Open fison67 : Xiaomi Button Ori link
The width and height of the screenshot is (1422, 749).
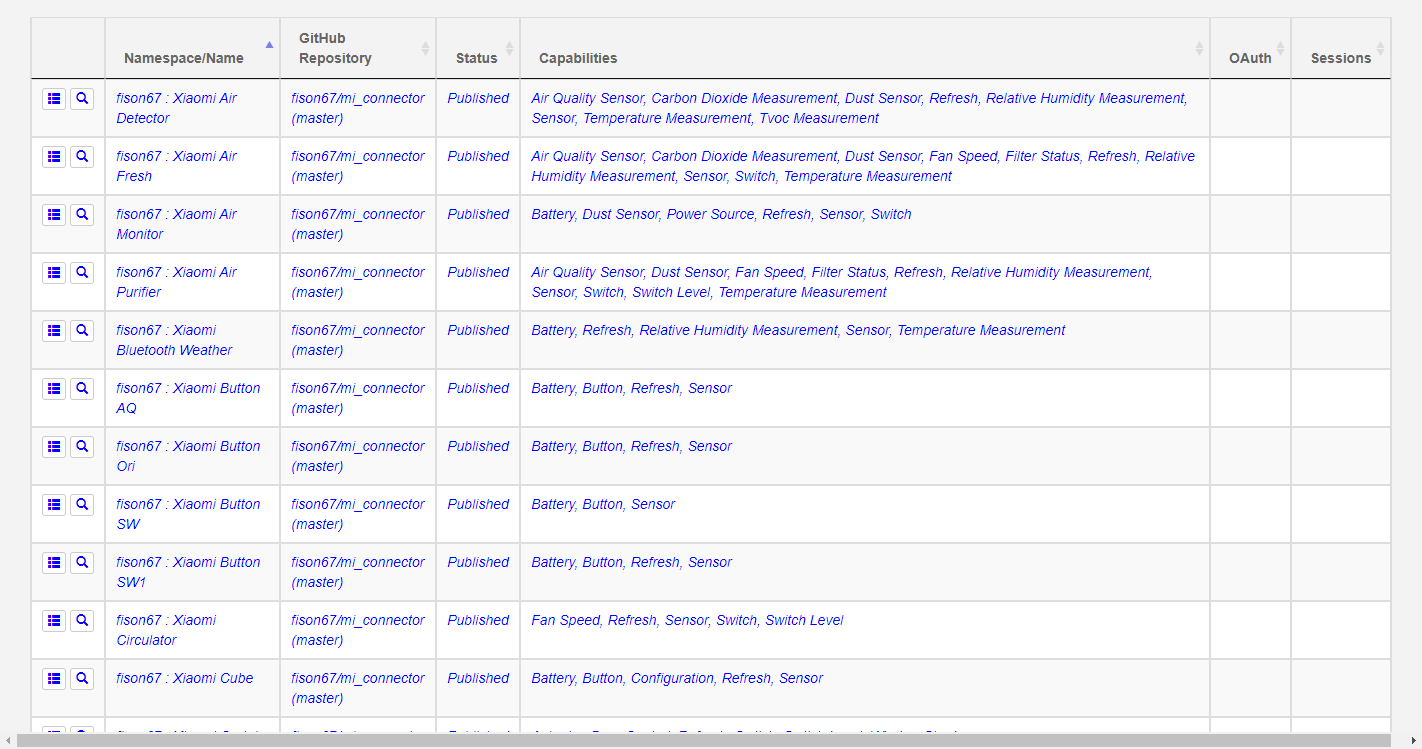coord(188,456)
